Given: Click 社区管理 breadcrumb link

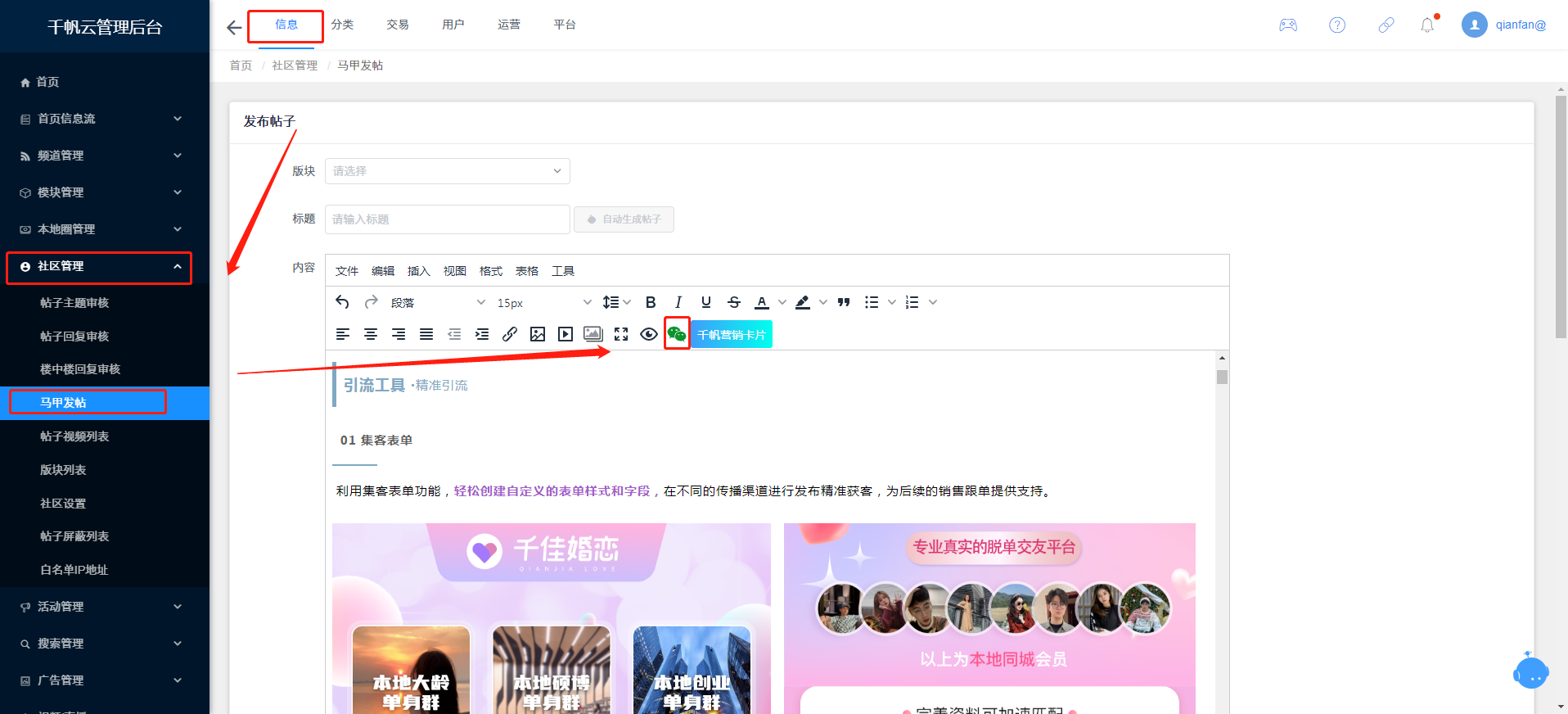Looking at the screenshot, I should coord(295,66).
